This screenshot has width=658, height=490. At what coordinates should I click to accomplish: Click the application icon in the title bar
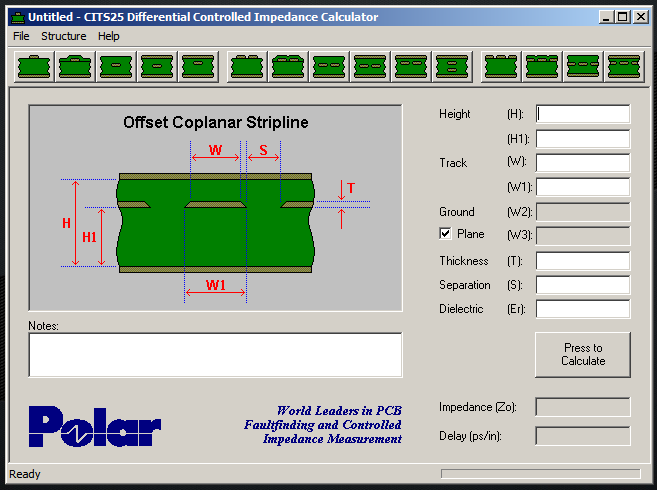coord(18,17)
